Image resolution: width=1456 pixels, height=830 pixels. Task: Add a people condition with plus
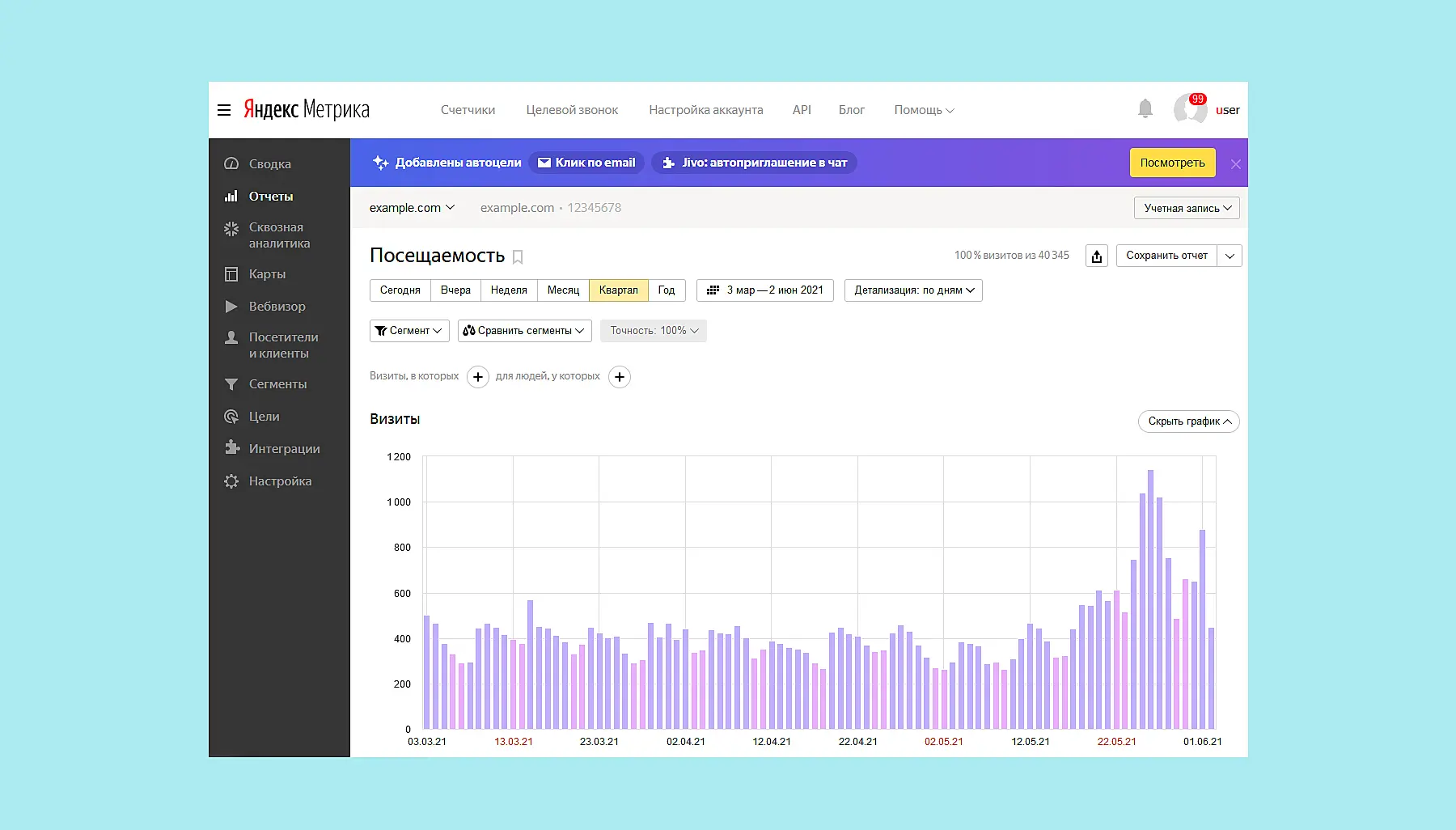[x=620, y=377]
